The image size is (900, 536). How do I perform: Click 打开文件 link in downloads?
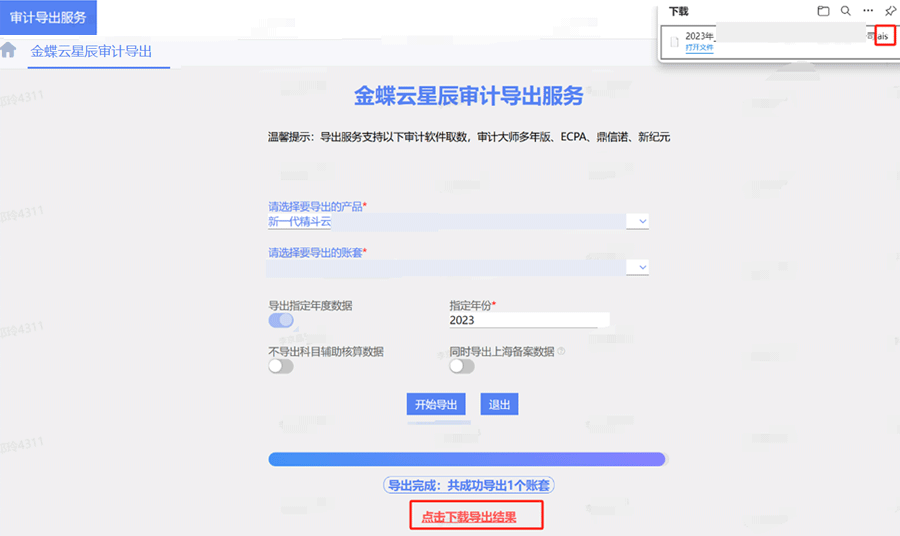(699, 47)
